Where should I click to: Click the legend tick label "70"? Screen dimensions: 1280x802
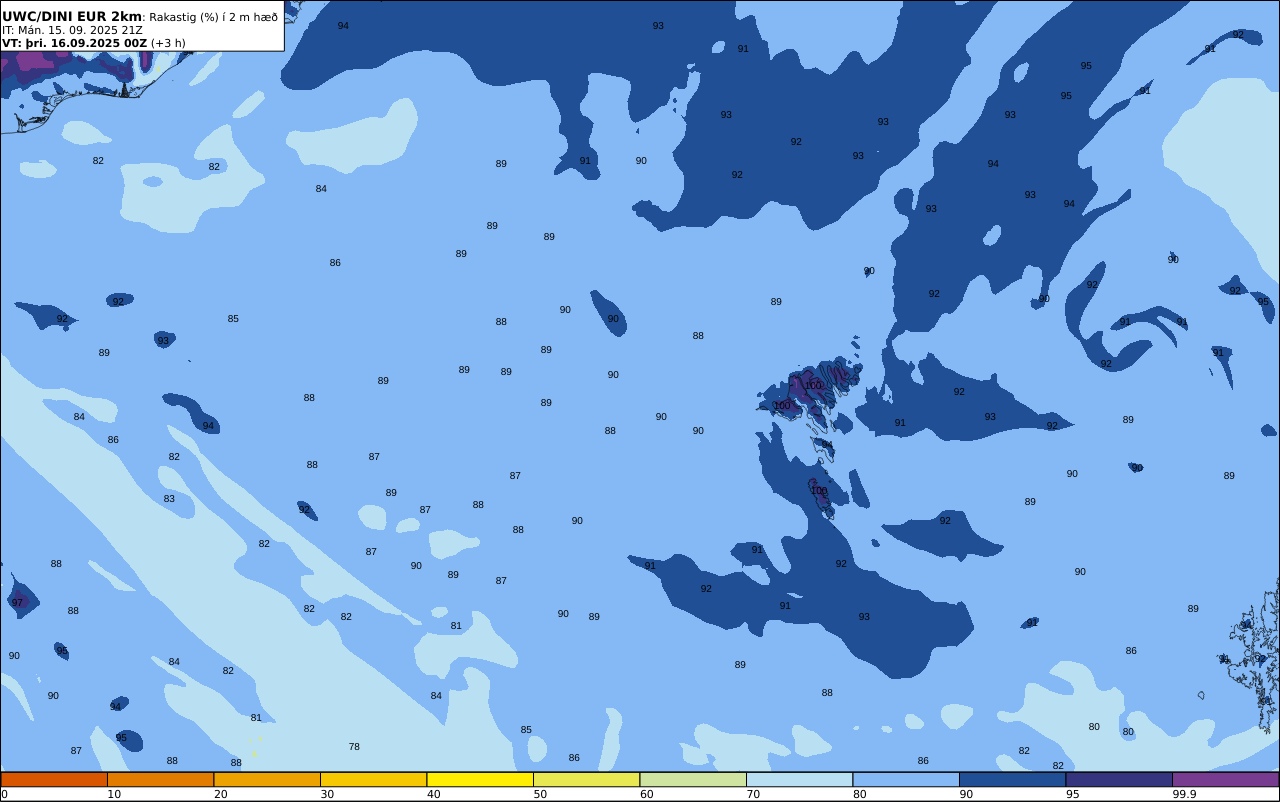753,794
